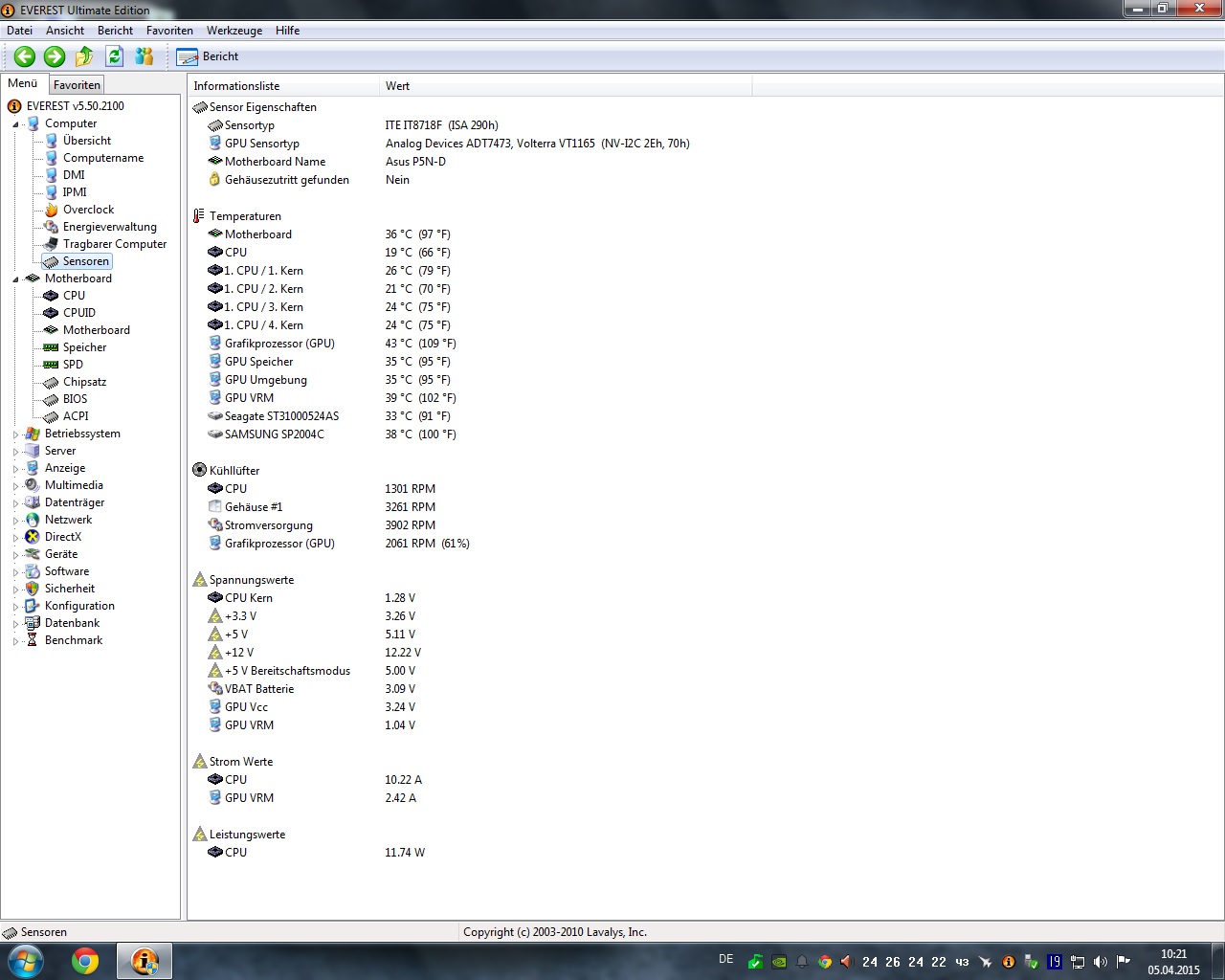Click the Speicher memory module icon
Screen dimensions: 1225x980
pos(52,347)
